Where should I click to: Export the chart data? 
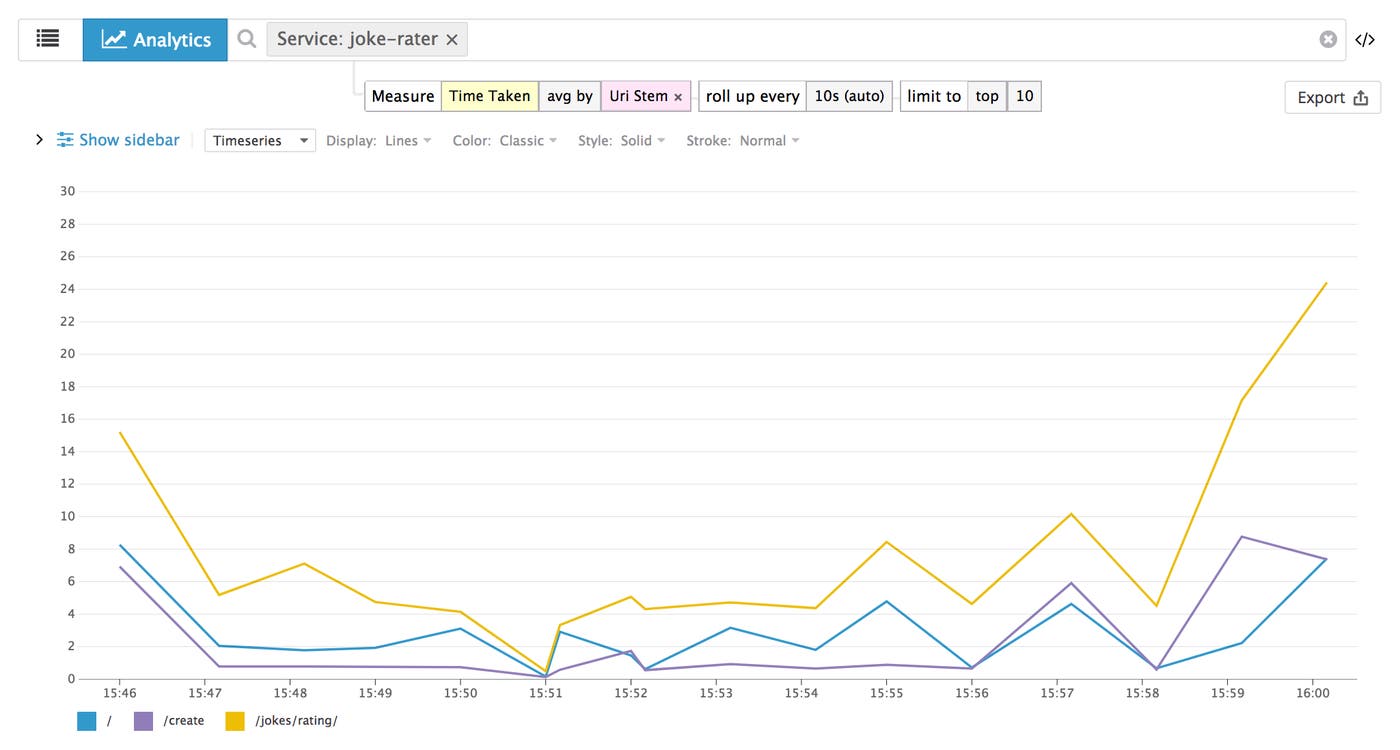click(x=1332, y=97)
